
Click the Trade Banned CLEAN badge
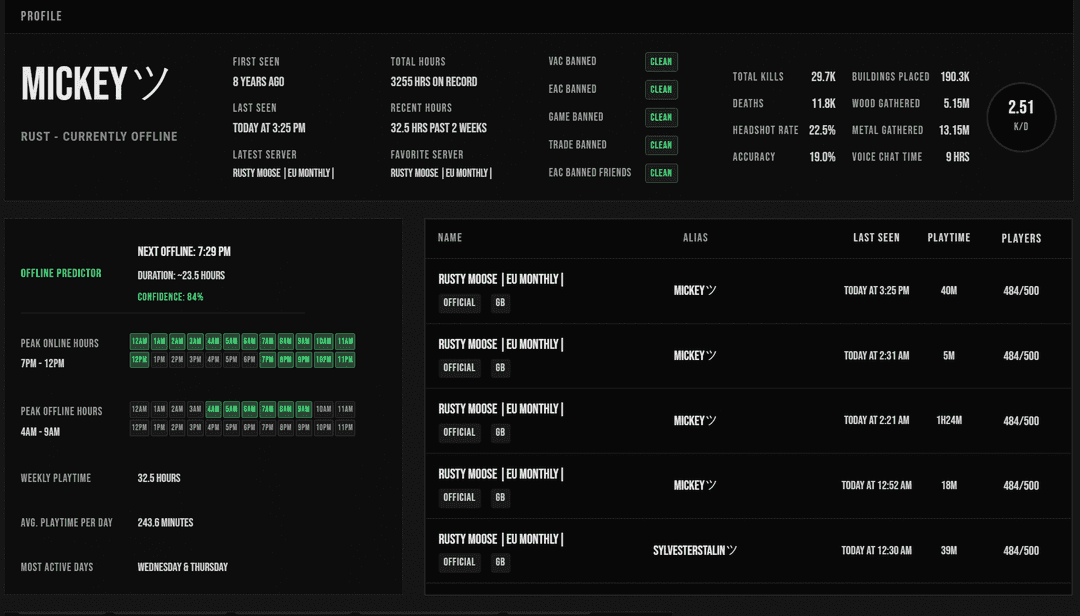click(x=660, y=145)
